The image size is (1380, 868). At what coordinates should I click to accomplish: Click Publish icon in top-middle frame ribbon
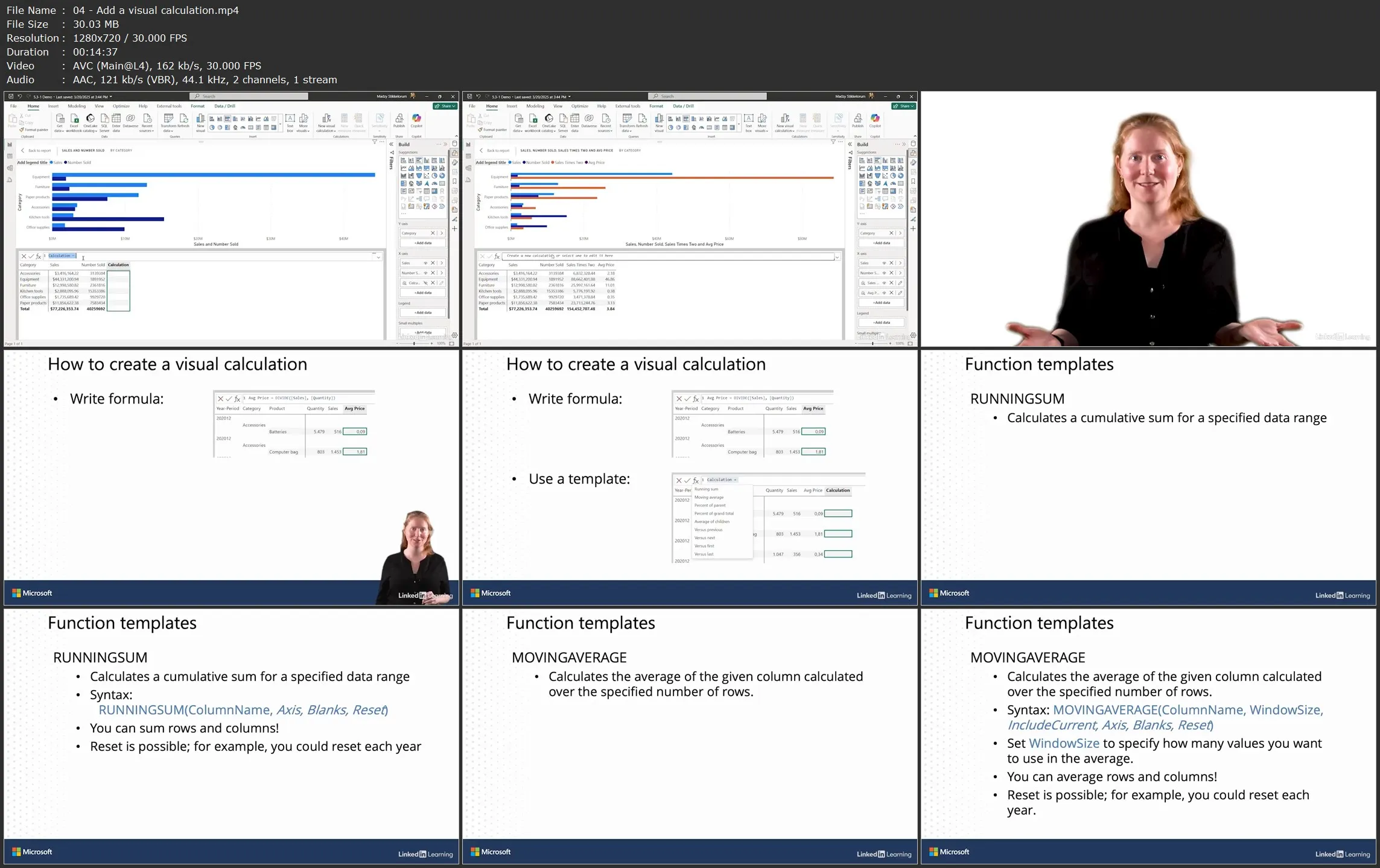[x=857, y=119]
